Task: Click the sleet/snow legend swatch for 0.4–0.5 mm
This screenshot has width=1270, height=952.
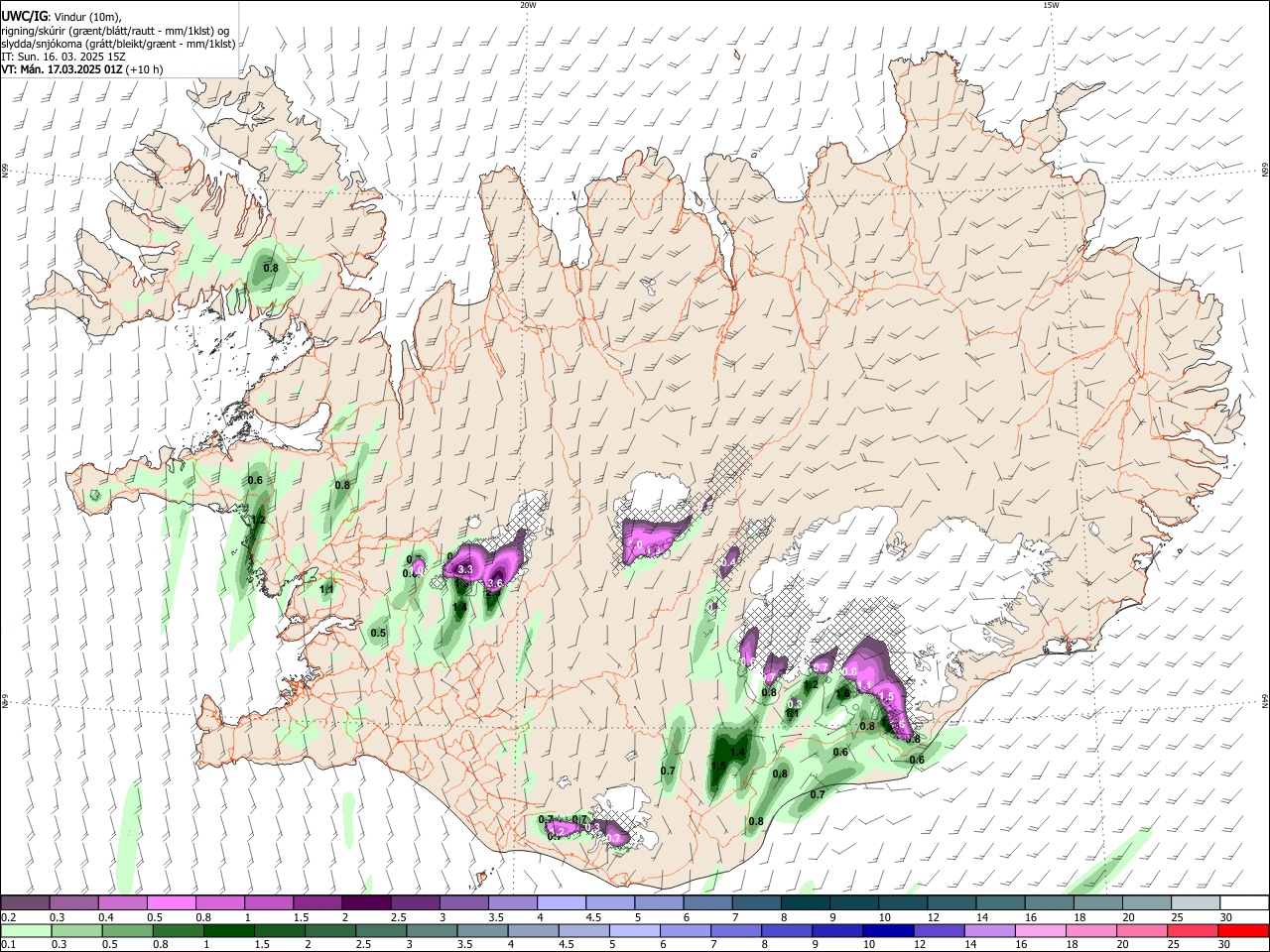Action: point(123,902)
